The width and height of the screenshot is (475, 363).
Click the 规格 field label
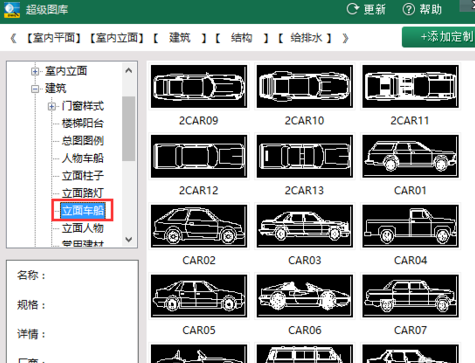(x=31, y=305)
